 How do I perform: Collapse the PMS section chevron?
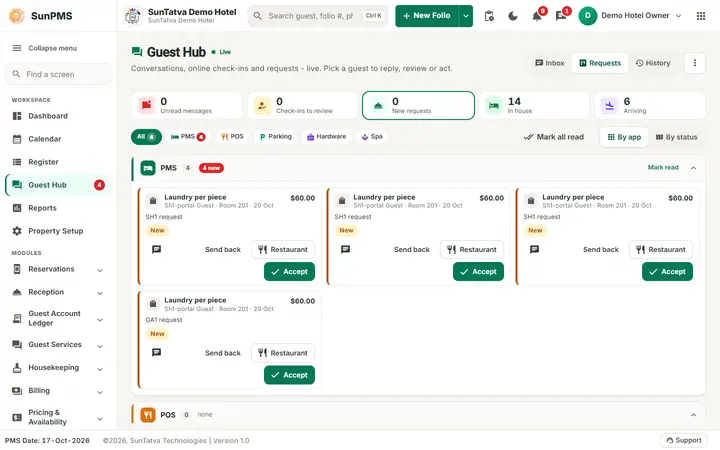[x=693, y=168]
